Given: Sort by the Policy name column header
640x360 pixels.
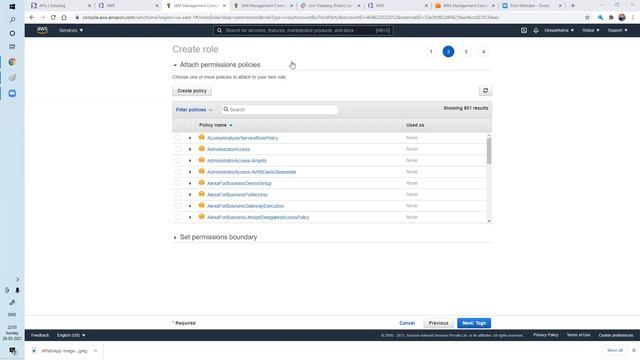Looking at the screenshot, I should coord(216,125).
